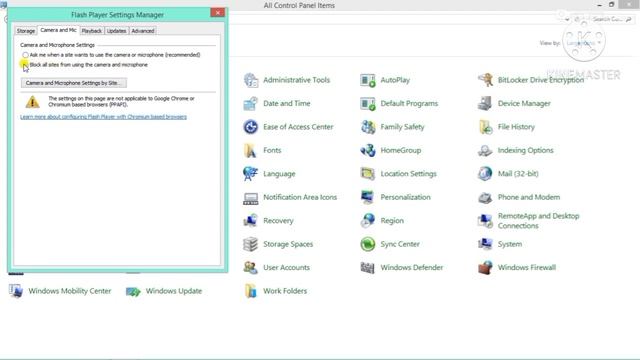Switch to the Advanced tab
The width and height of the screenshot is (640, 360).
tap(143, 31)
